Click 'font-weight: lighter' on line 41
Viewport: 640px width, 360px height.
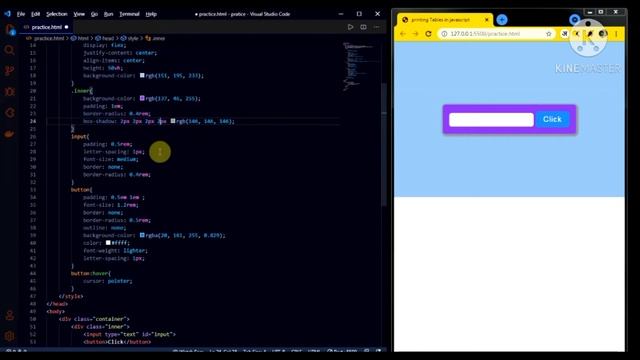(x=115, y=250)
